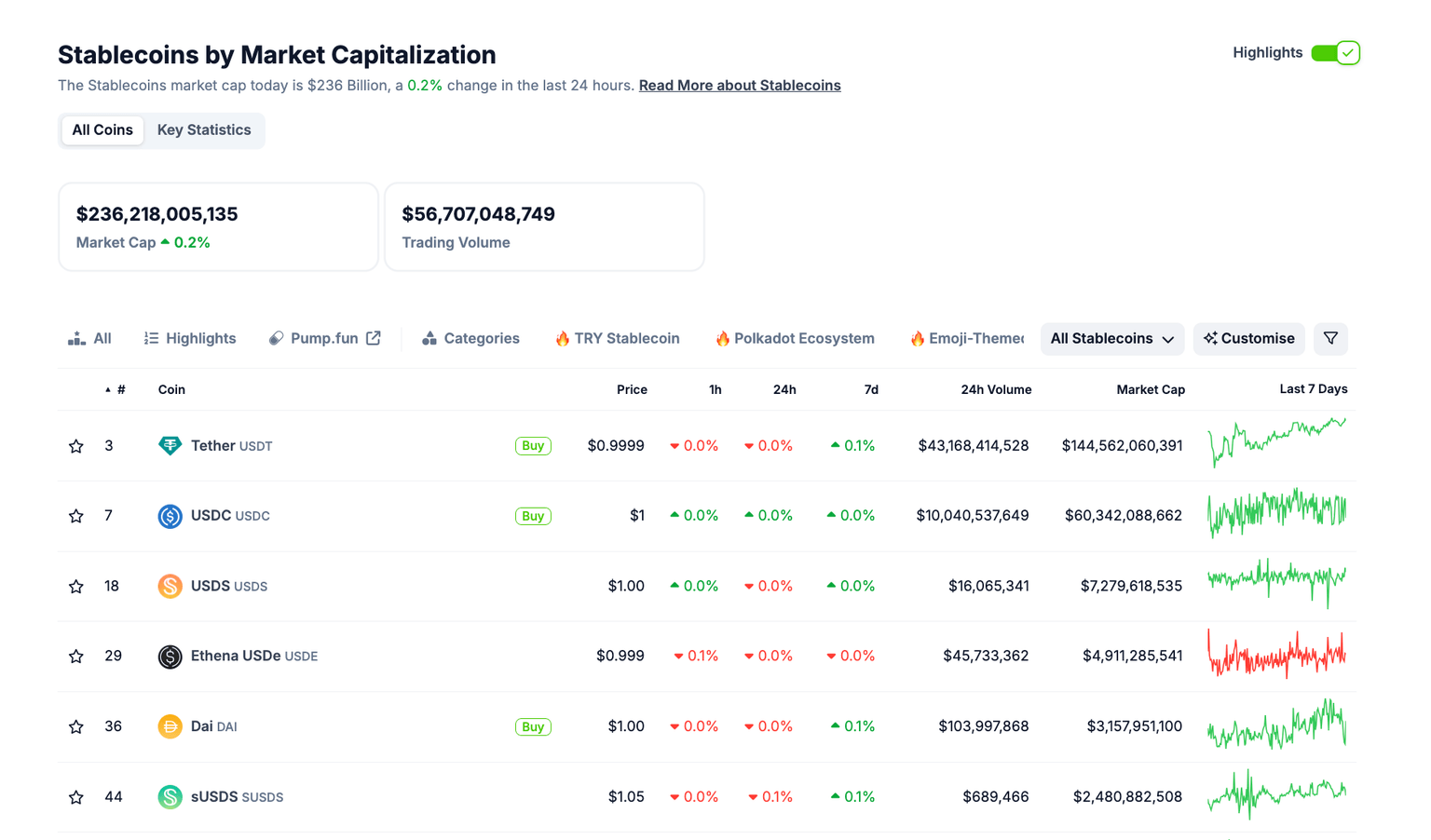Toggle the sort arrow beside the # column
This screenshot has width=1431, height=840.
pyautogui.click(x=106, y=389)
